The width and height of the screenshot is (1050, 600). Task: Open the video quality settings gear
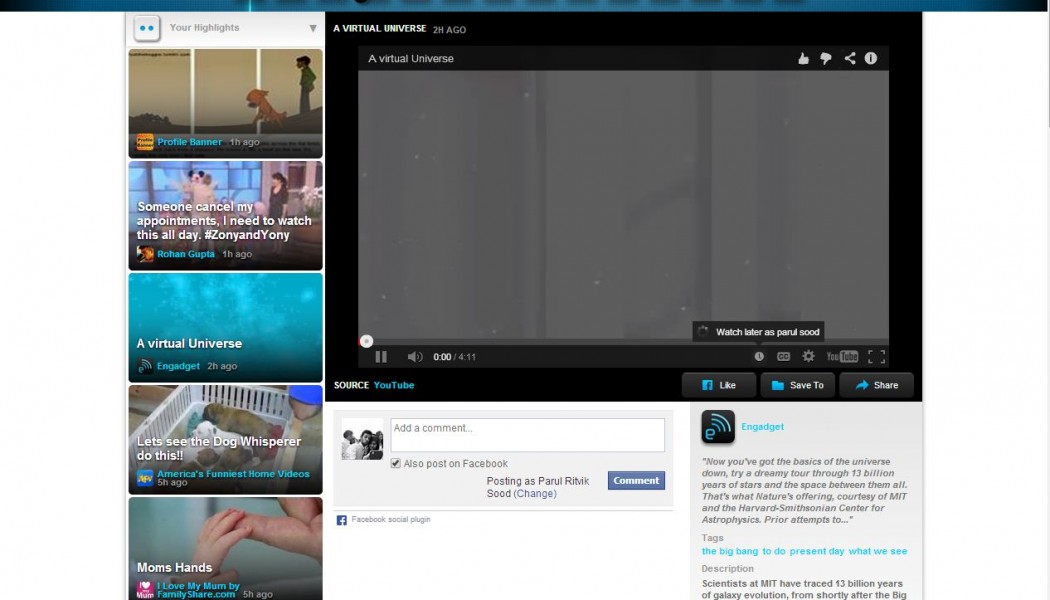pos(808,357)
